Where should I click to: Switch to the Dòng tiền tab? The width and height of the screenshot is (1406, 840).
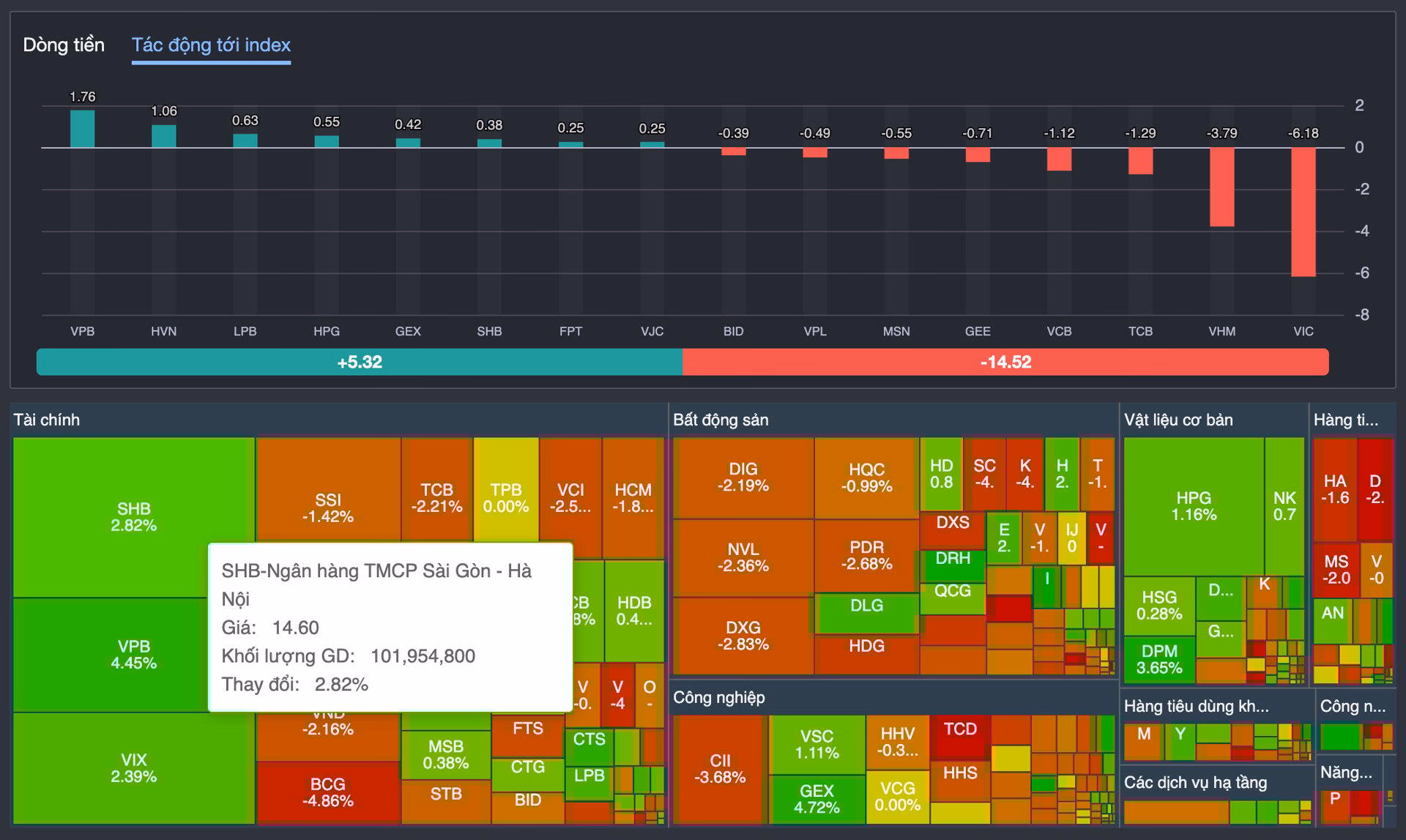point(64,45)
